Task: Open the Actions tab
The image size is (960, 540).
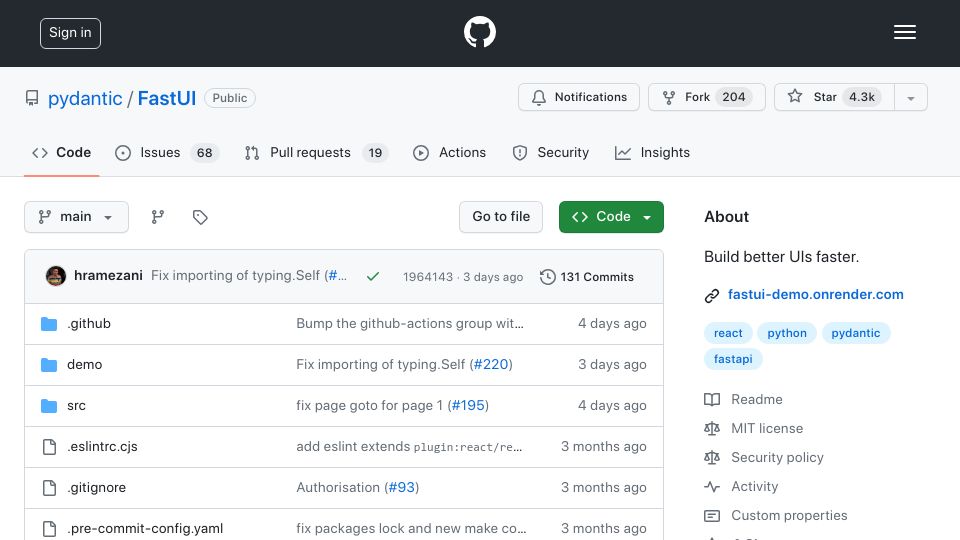Action: (450, 152)
